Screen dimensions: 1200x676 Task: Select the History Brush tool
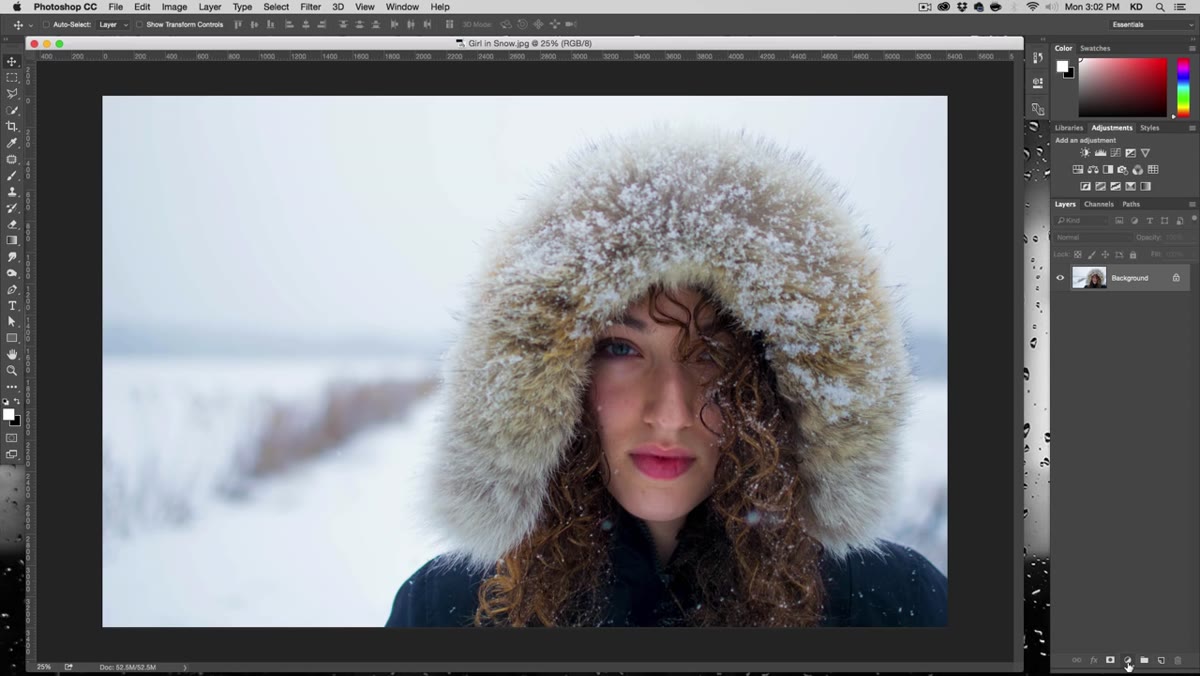(x=12, y=208)
